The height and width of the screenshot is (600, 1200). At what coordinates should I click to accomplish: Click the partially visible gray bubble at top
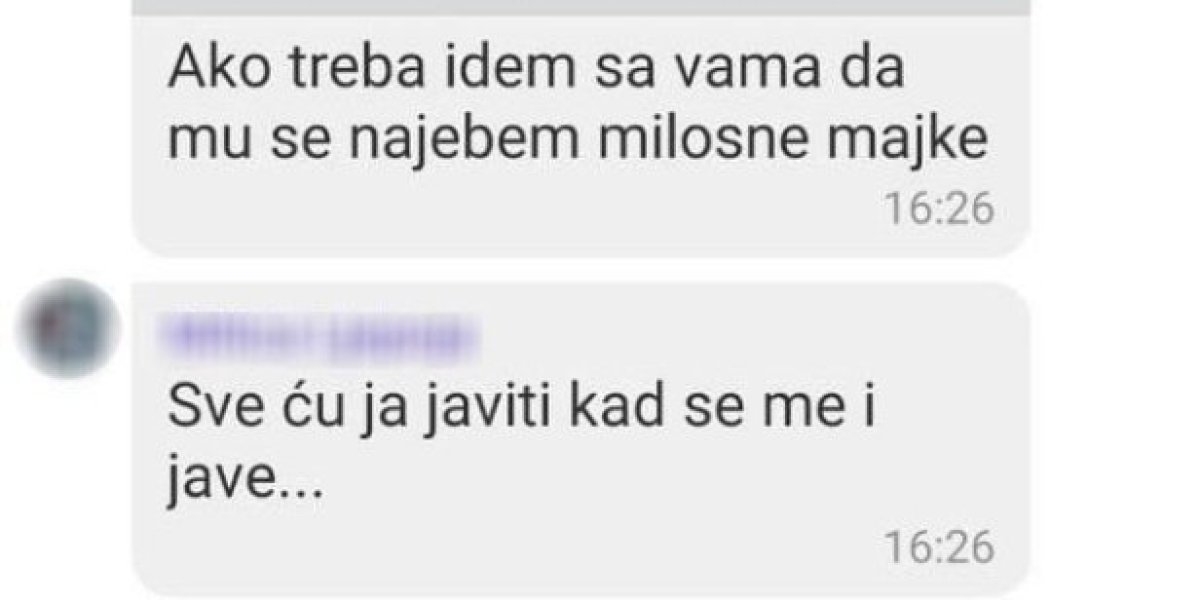tap(580, 6)
